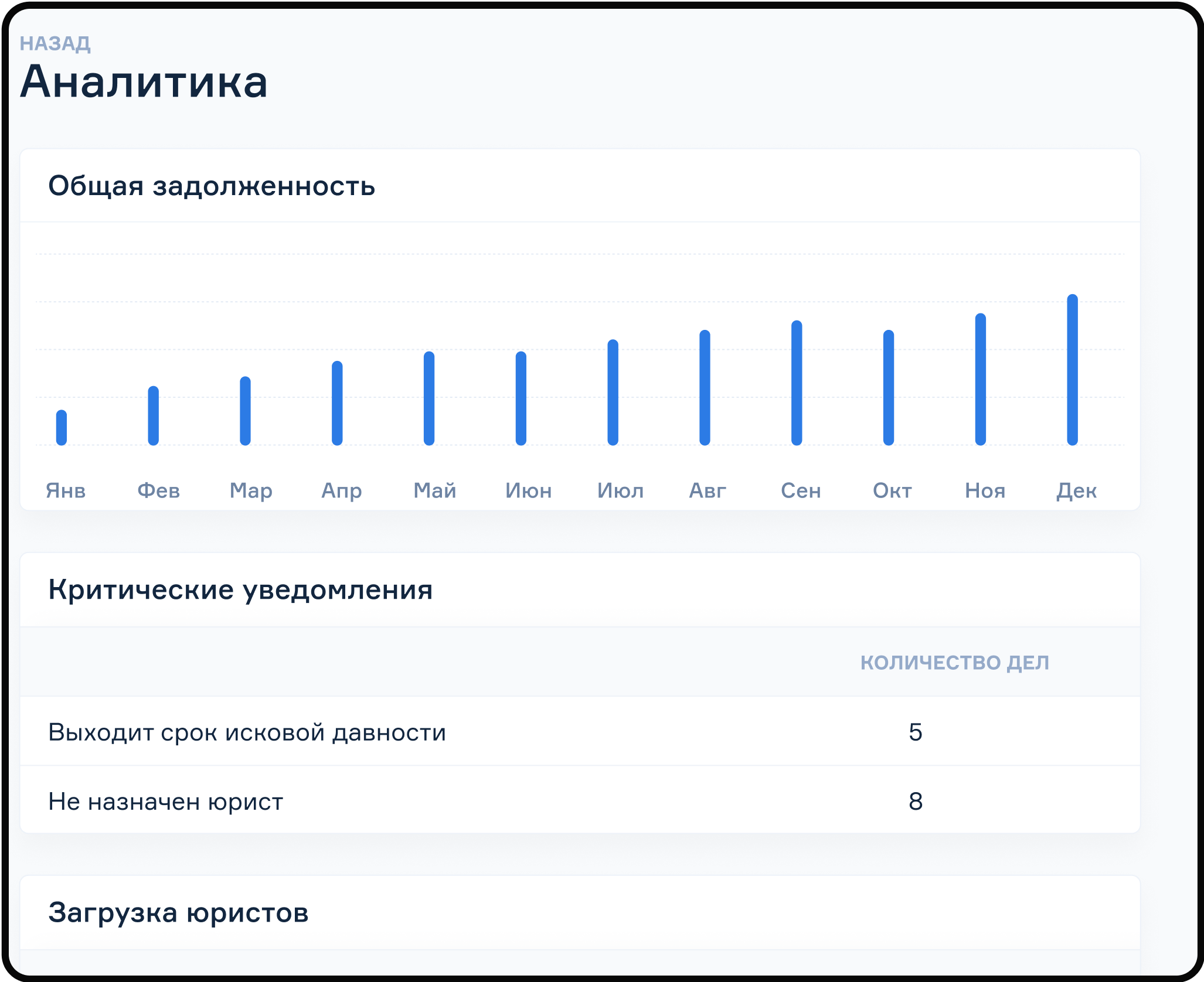
Task: Go back via the НАЗАД link
Action: click(x=55, y=43)
